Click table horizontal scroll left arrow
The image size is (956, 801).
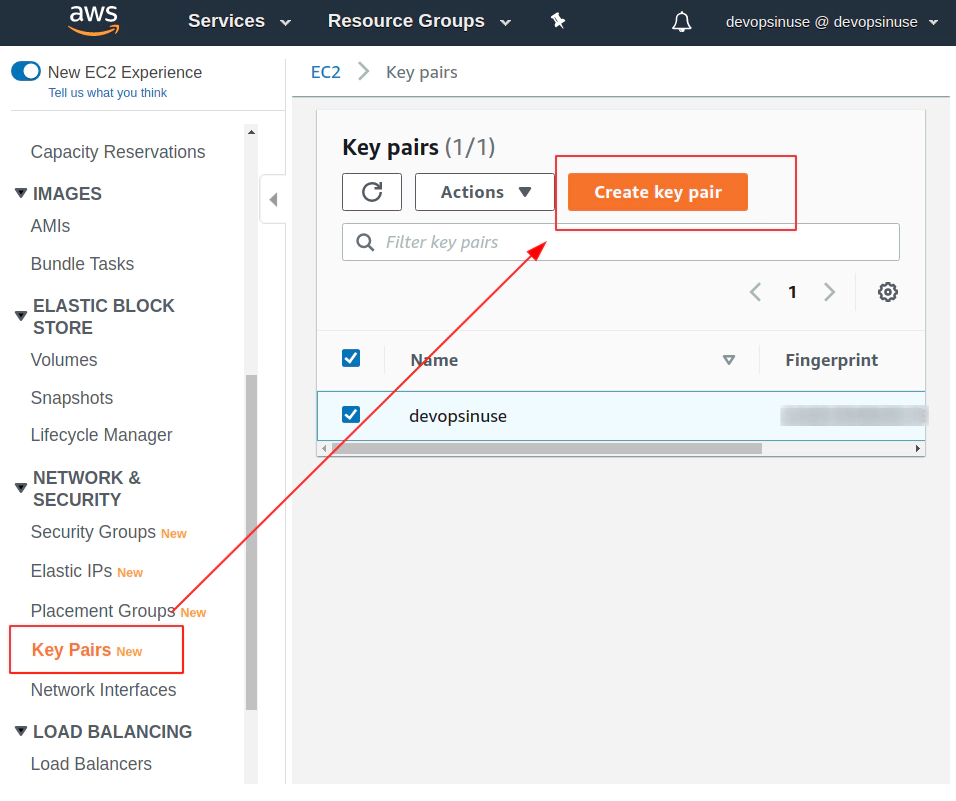tap(324, 449)
